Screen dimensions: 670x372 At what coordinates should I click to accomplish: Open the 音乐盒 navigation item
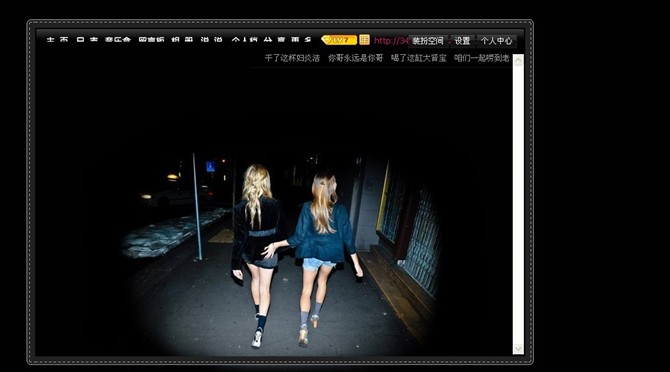coord(118,40)
